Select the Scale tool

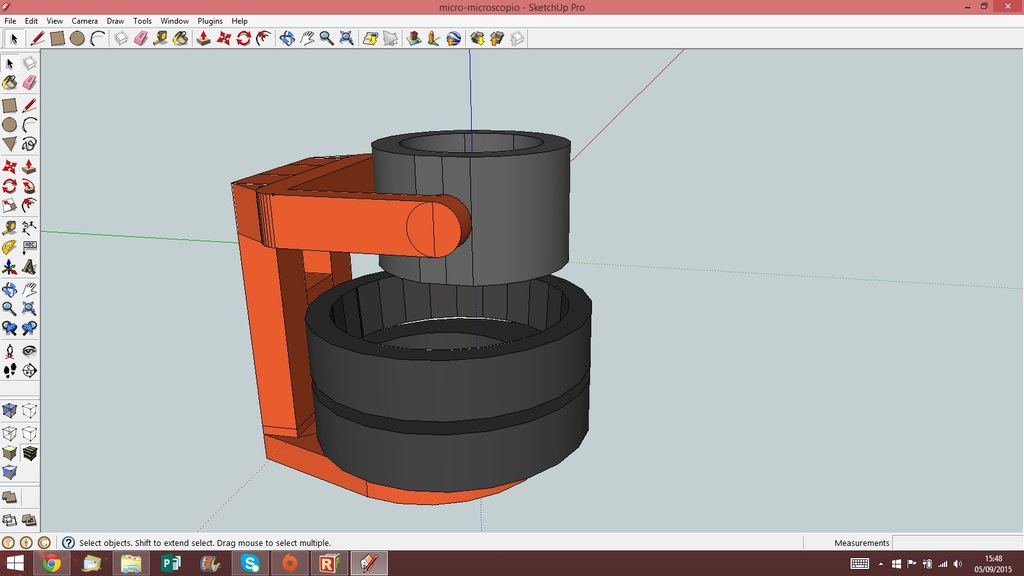9,206
